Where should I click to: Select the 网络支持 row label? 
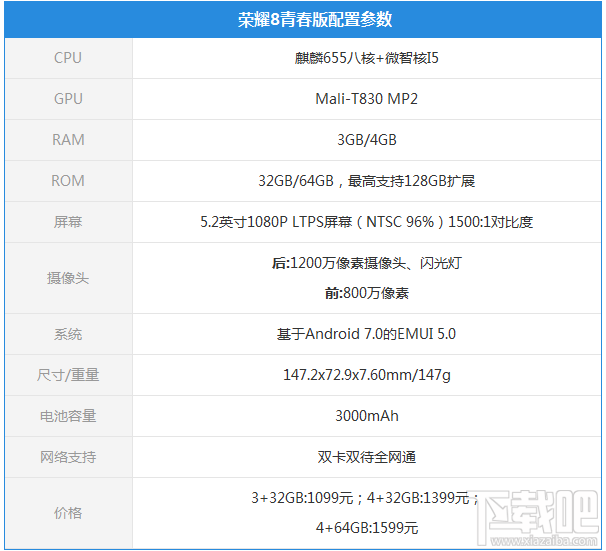pyautogui.click(x=68, y=457)
